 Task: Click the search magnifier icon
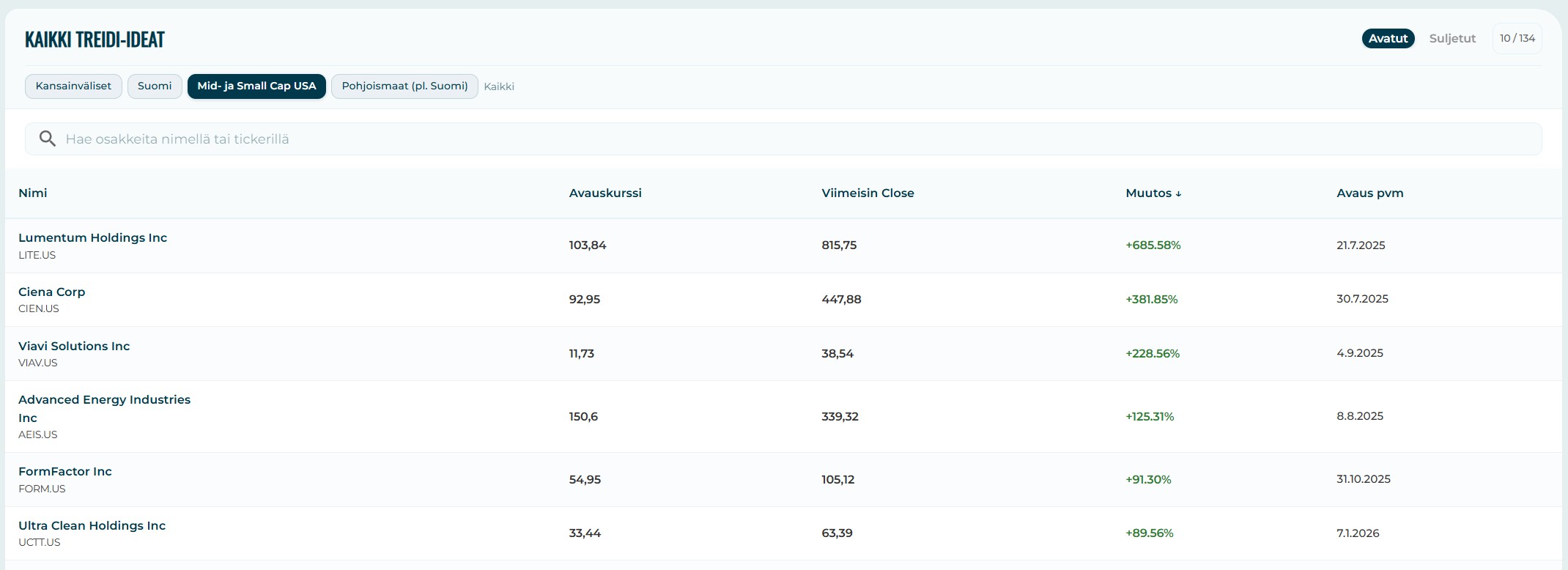(48, 138)
